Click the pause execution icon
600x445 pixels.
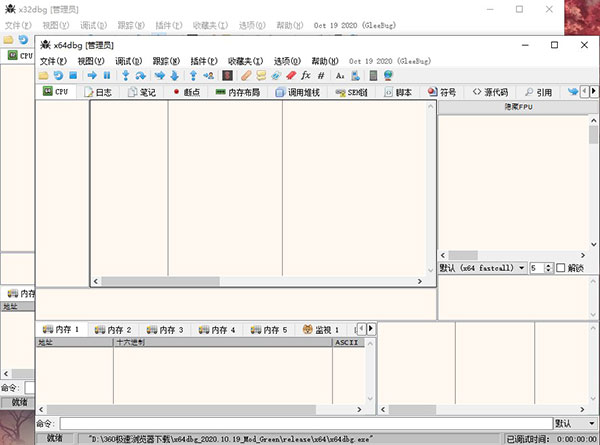click(x=107, y=75)
